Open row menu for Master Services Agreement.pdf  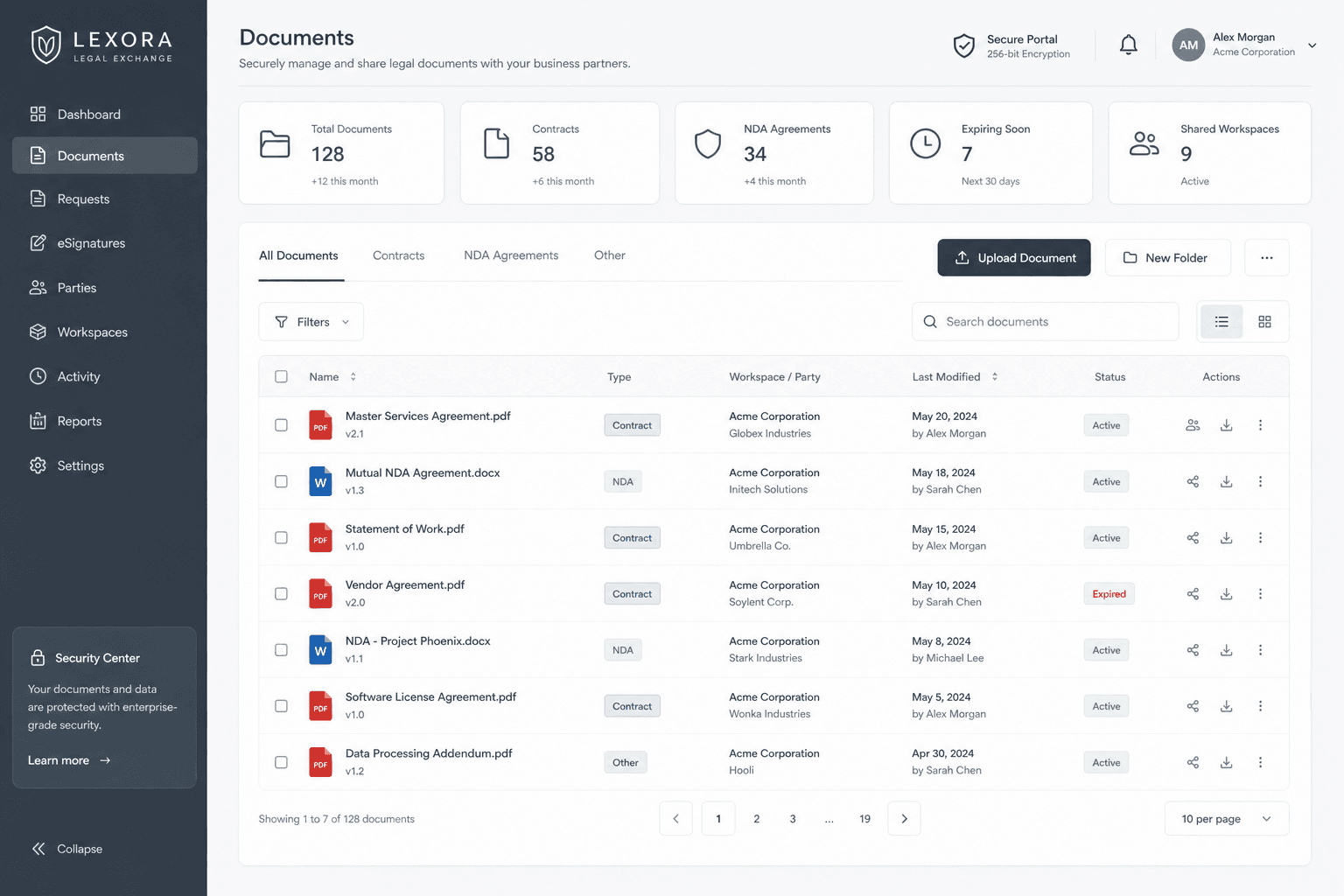(x=1260, y=425)
